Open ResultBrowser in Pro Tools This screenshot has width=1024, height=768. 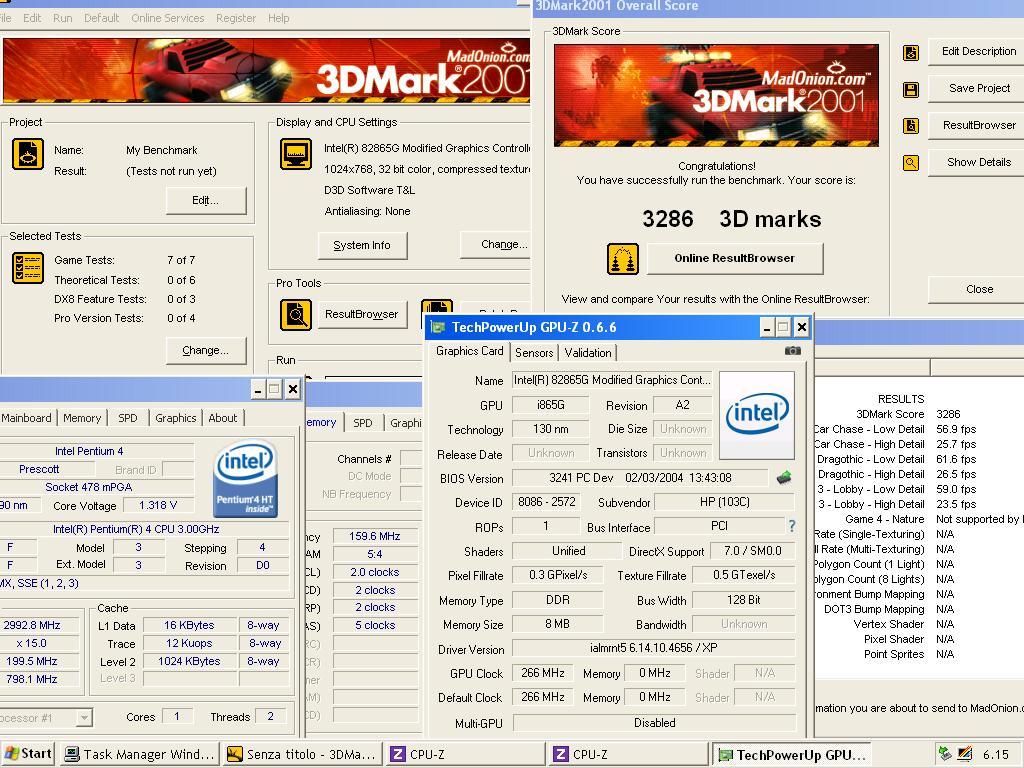pos(362,315)
